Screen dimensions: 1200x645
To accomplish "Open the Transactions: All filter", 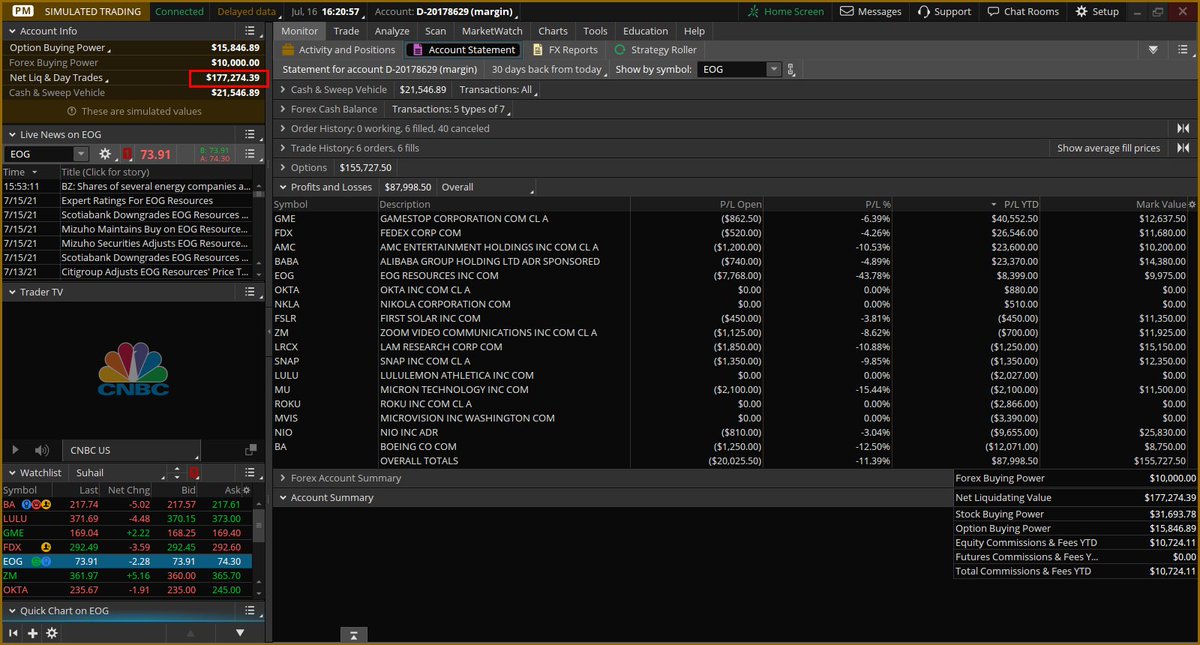I will point(497,89).
